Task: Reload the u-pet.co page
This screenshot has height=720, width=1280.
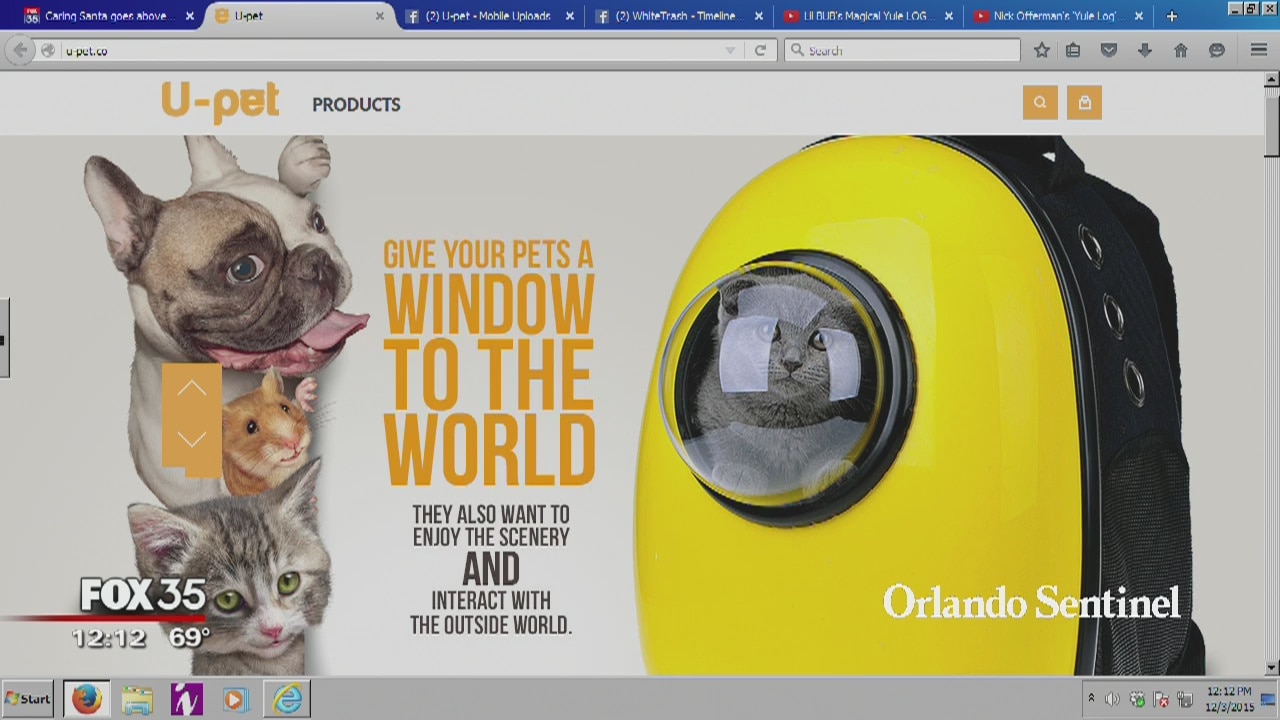Action: [x=760, y=50]
